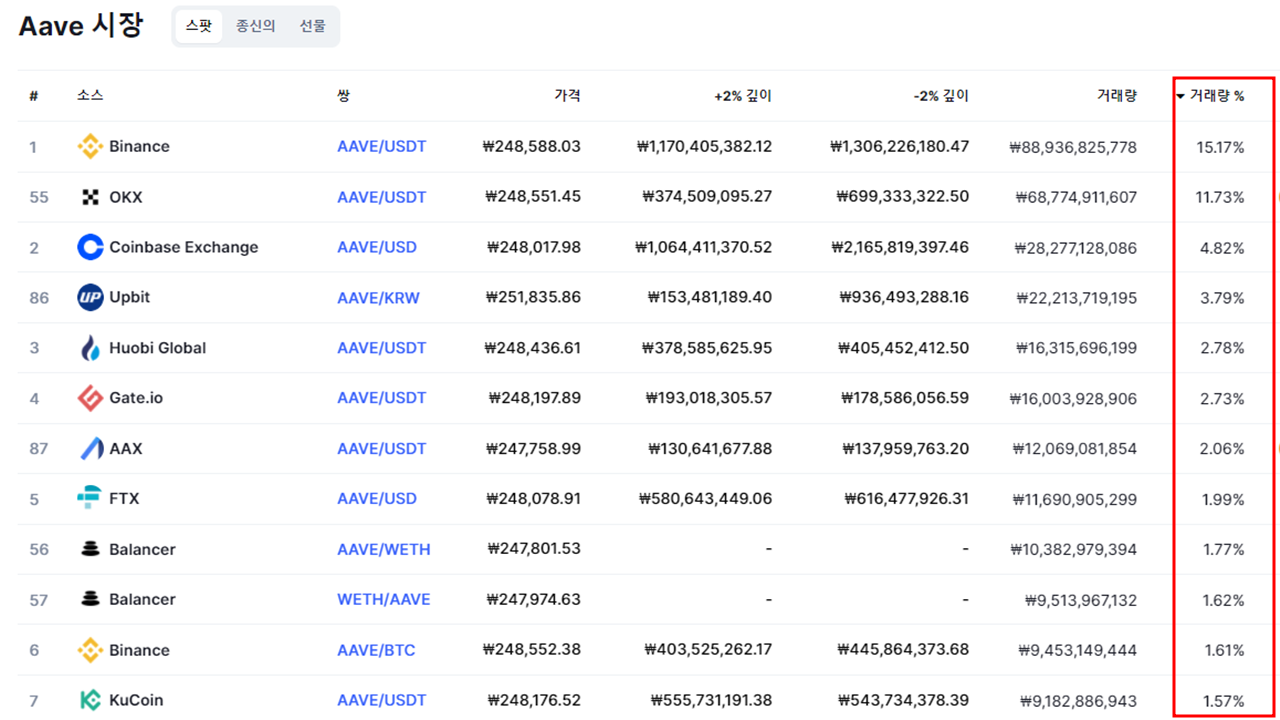Sort by the 거래량 column header
Image resolution: width=1280 pixels, height=720 pixels.
pos(1116,96)
